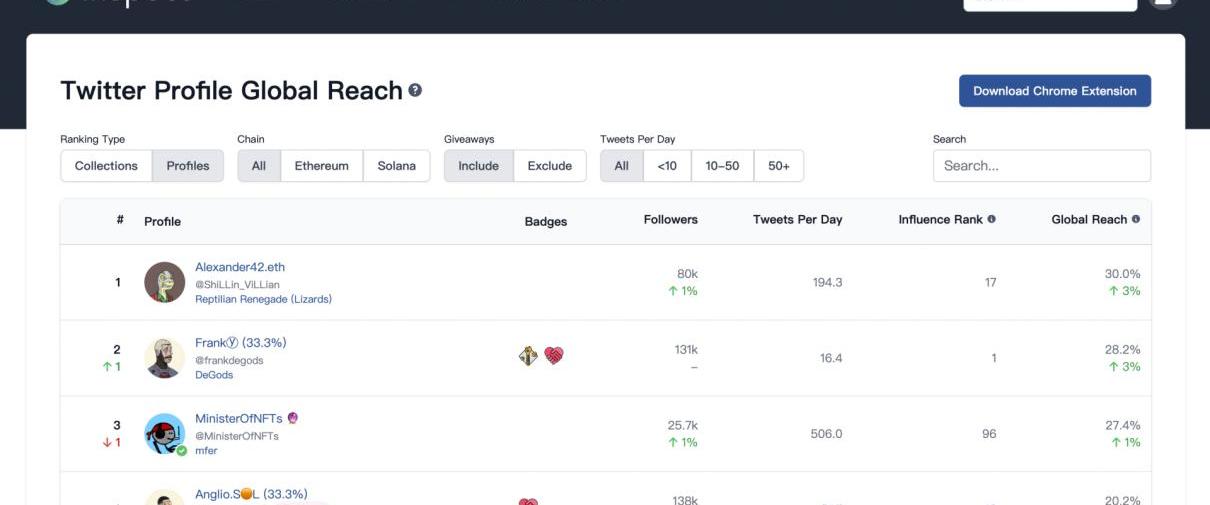This screenshot has width=1210, height=505.
Task: Click the @MinisterOfNFTs handle
Action: coord(237,436)
